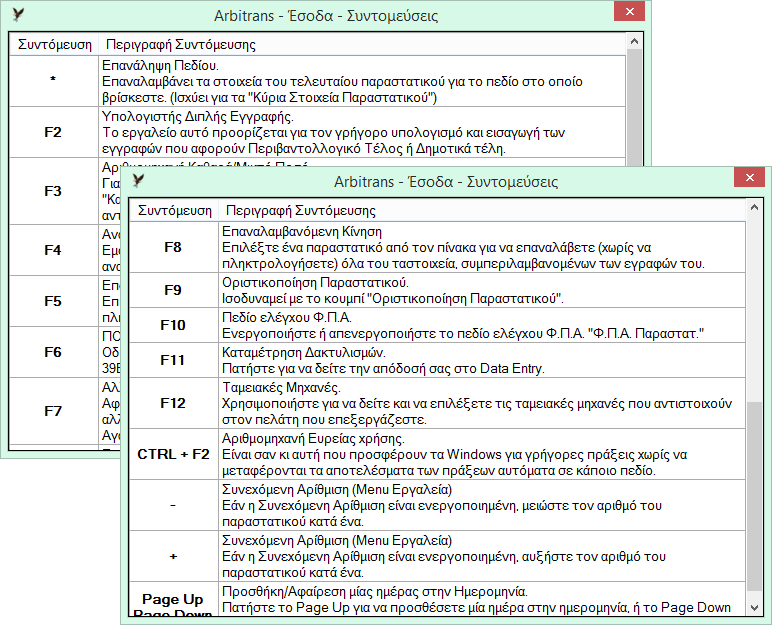Screen dimensions: 773x625
Task: Select the F8 shortcut cell
Action: click(x=174, y=247)
